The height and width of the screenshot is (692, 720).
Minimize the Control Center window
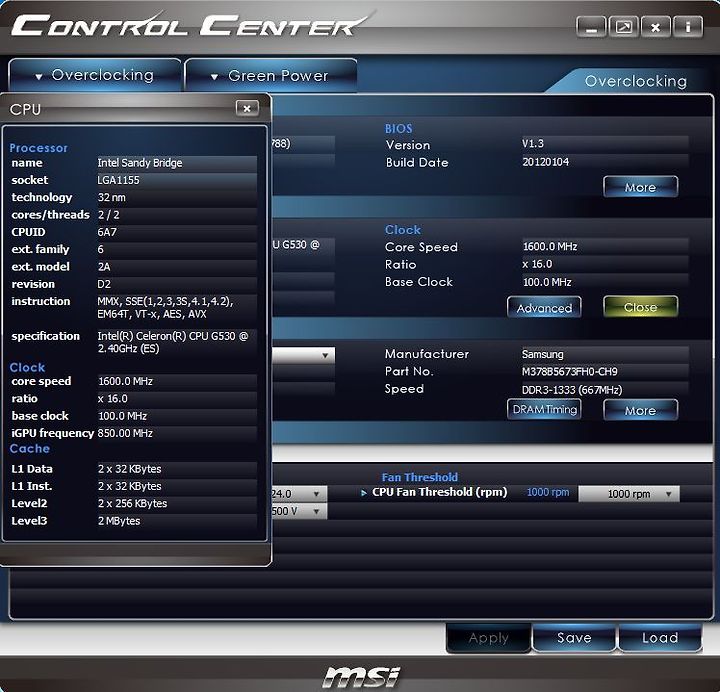click(x=591, y=28)
